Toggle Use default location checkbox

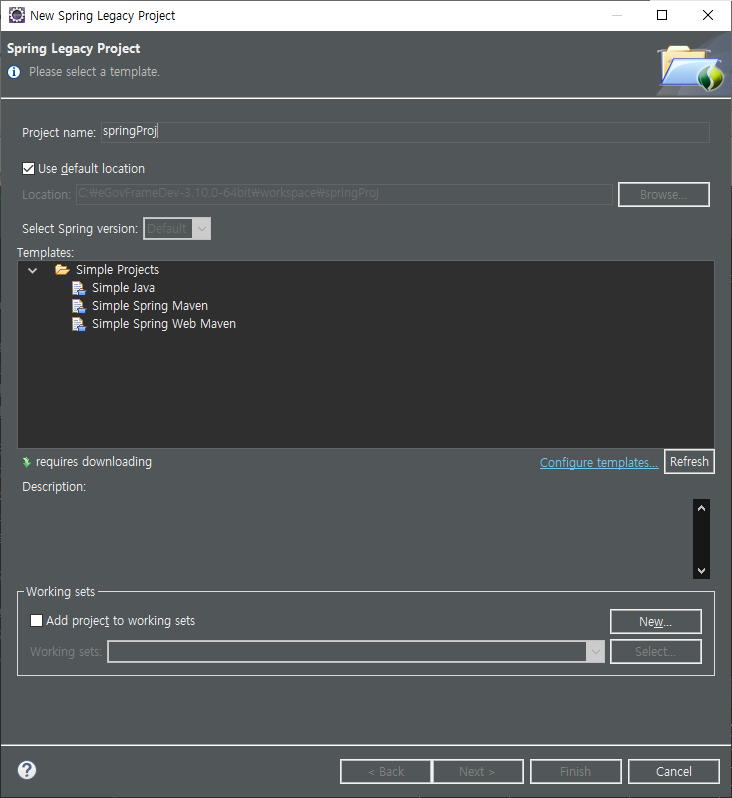(x=29, y=168)
